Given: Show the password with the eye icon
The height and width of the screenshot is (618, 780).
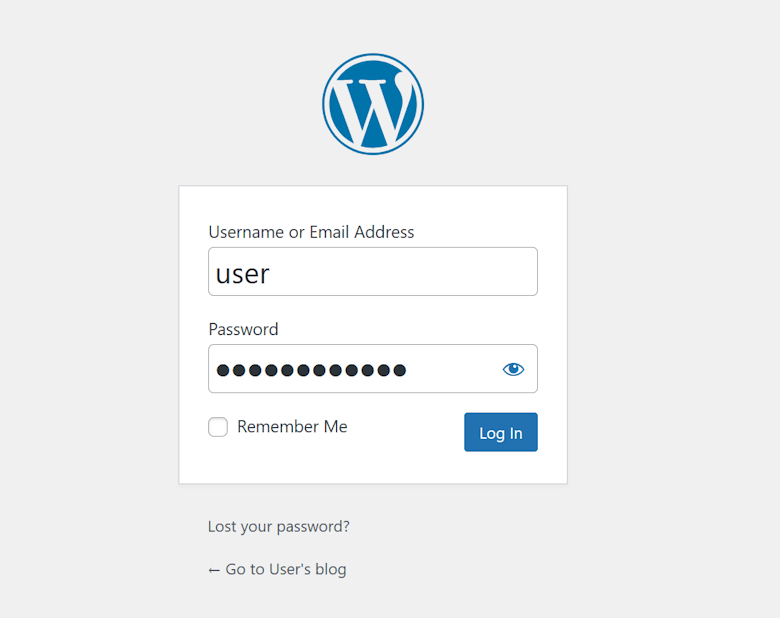Looking at the screenshot, I should (x=513, y=369).
